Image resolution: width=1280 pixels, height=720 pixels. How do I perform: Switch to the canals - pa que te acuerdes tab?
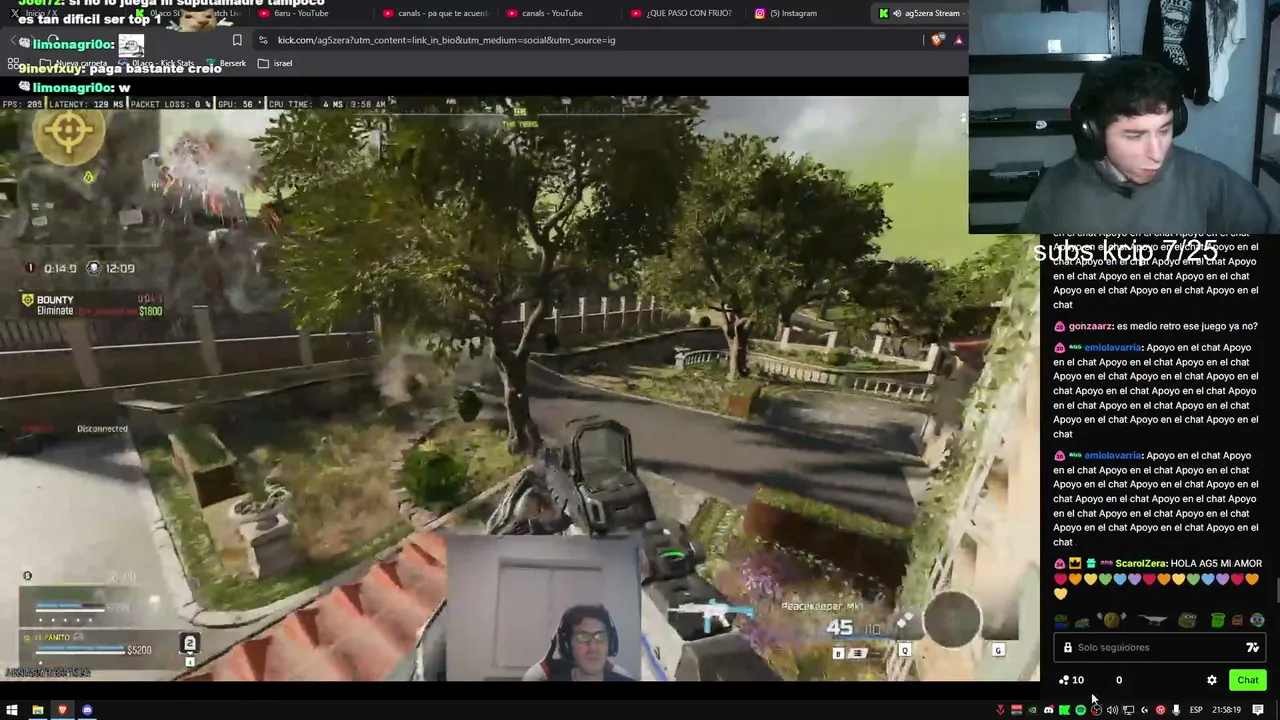pos(435,13)
